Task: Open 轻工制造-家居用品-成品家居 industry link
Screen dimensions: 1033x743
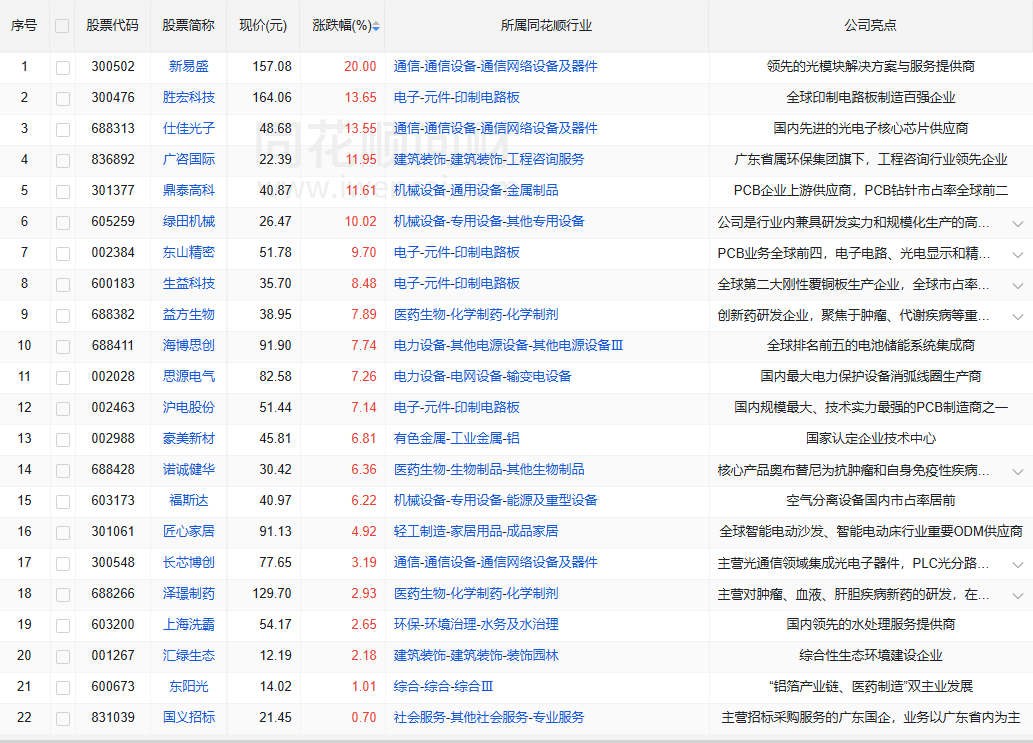Action: [476, 531]
